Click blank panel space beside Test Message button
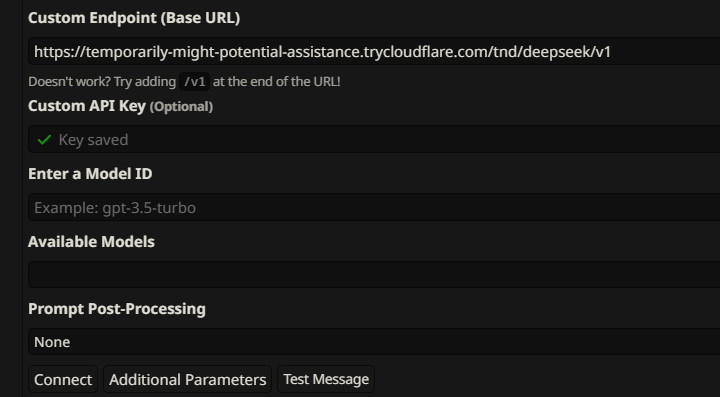 546,379
